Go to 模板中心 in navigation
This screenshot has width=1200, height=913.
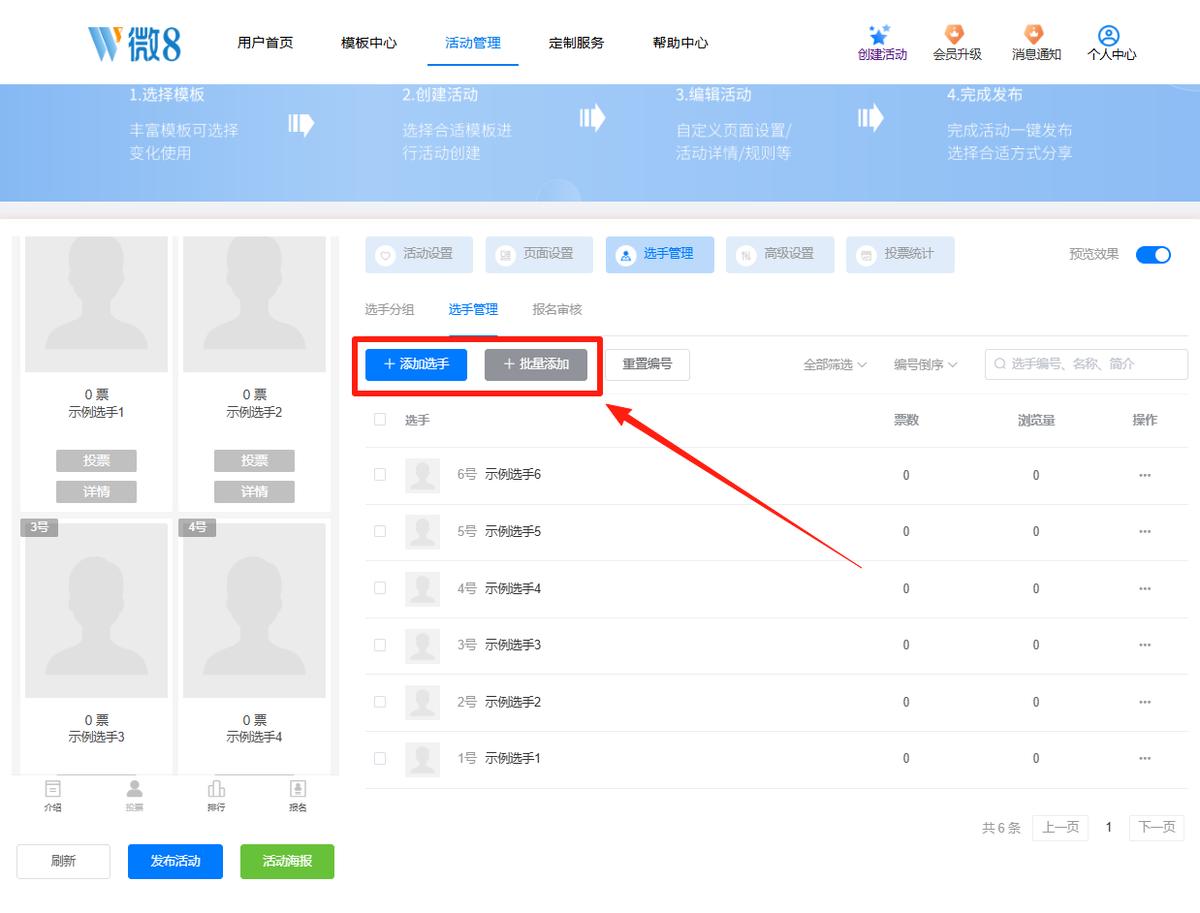pyautogui.click(x=369, y=43)
